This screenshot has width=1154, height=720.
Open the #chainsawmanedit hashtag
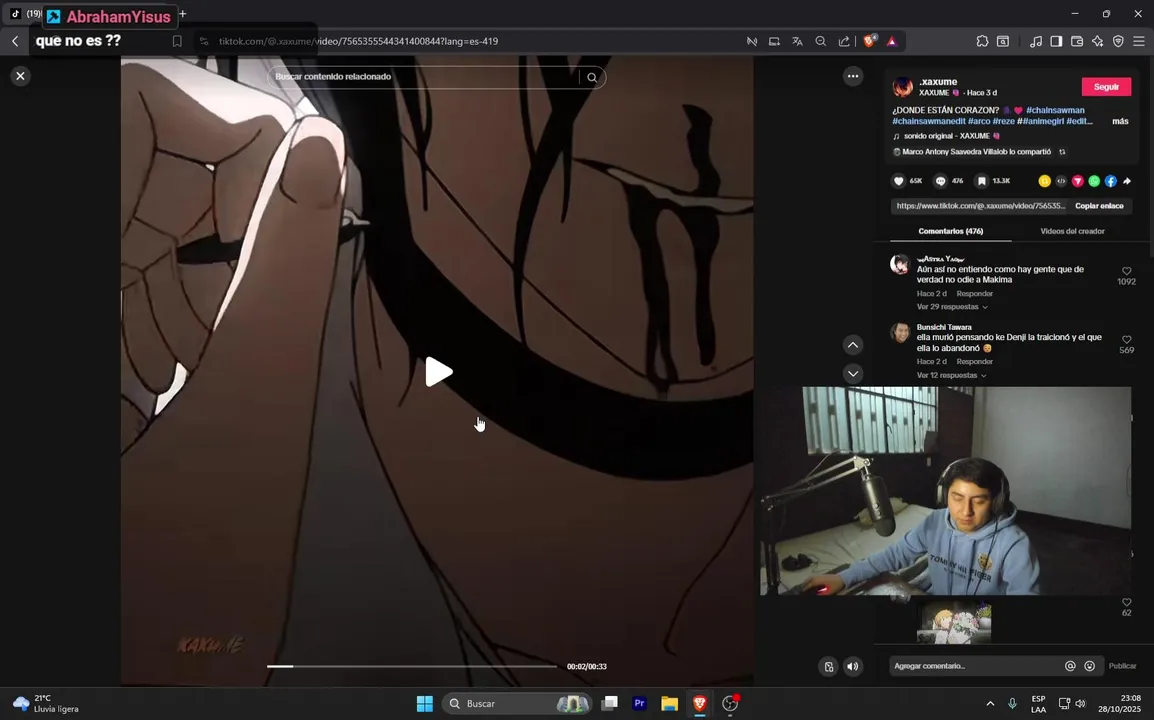pyautogui.click(x=928, y=121)
